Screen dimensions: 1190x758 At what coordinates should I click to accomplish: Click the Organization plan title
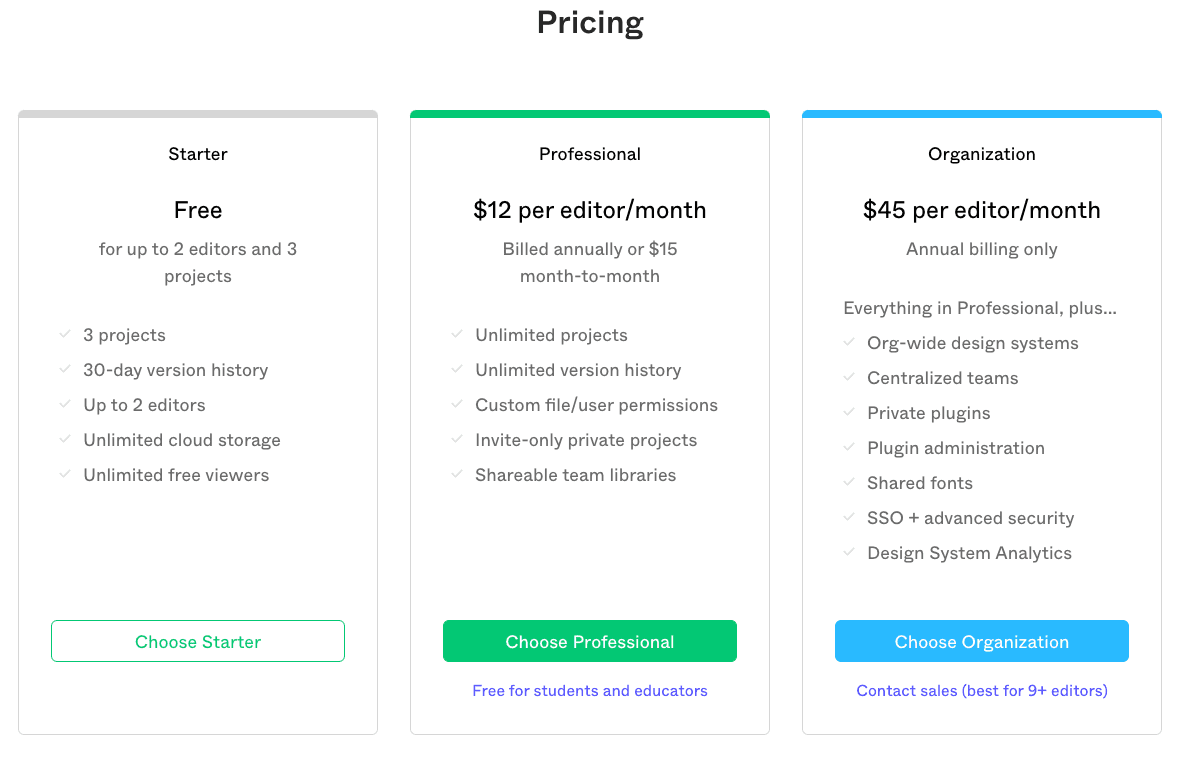[x=982, y=154]
